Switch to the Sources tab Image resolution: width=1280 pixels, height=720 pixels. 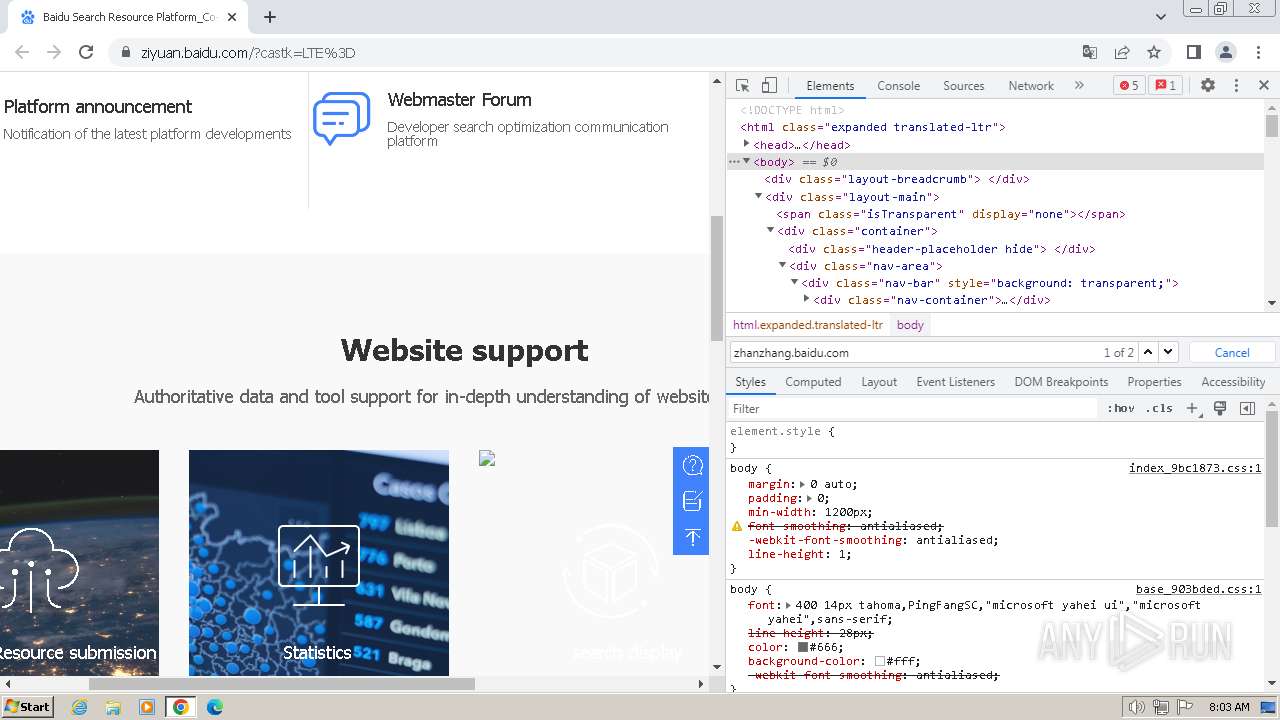click(x=964, y=86)
